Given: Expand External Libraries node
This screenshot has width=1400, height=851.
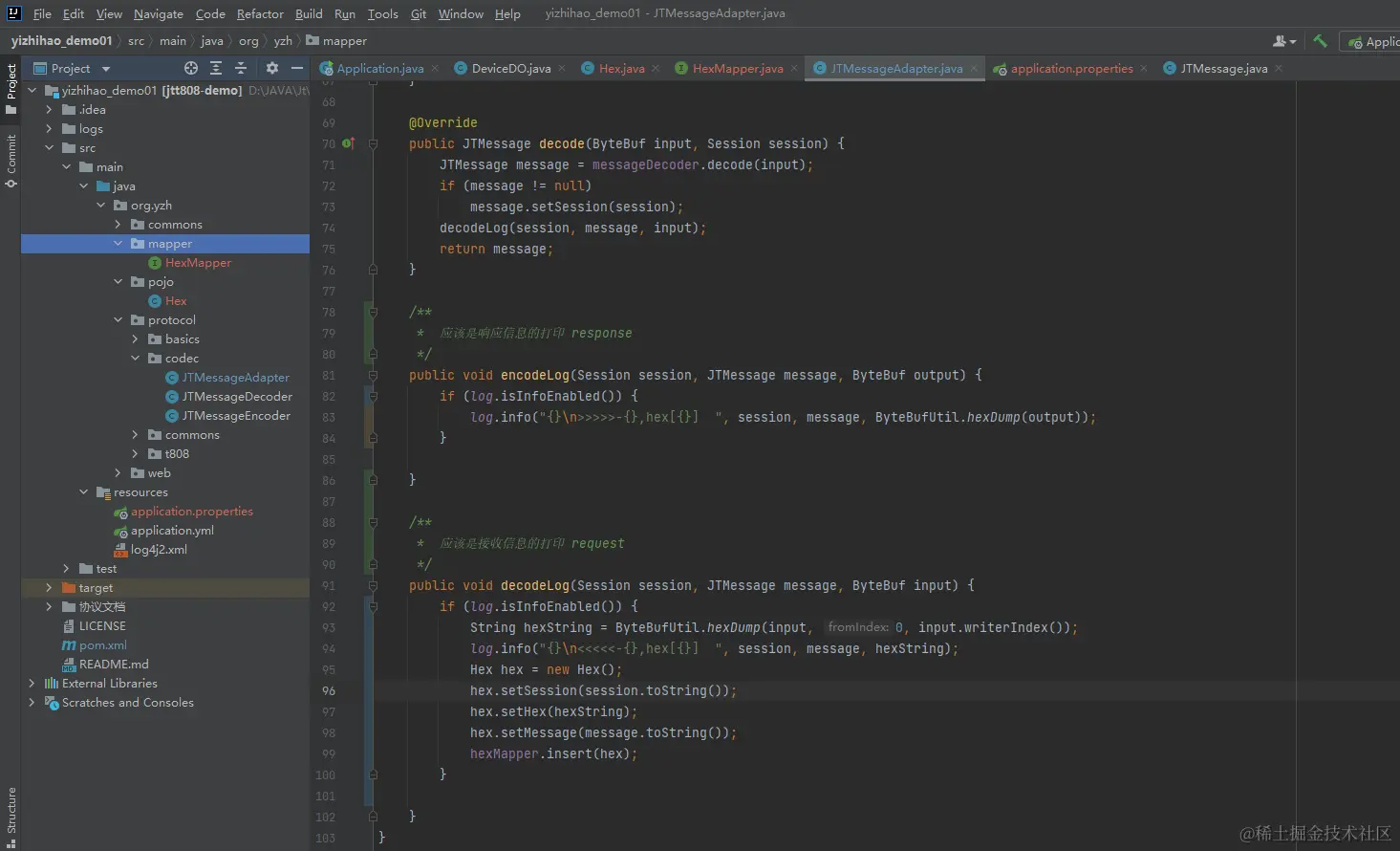Looking at the screenshot, I should click(x=32, y=684).
